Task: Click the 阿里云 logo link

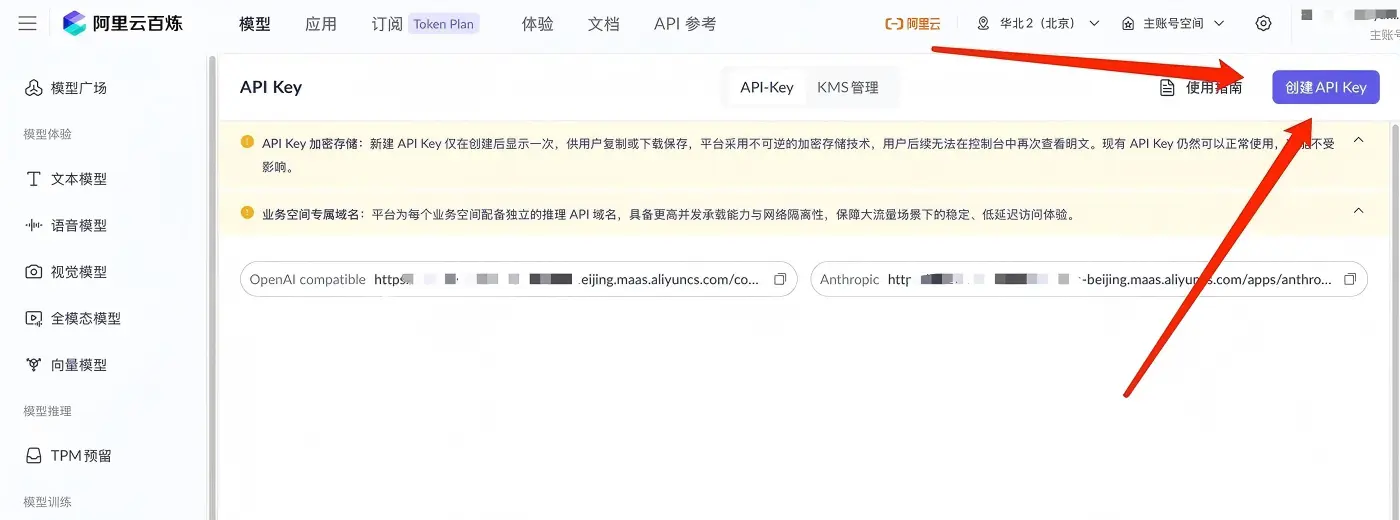Action: tap(913, 23)
